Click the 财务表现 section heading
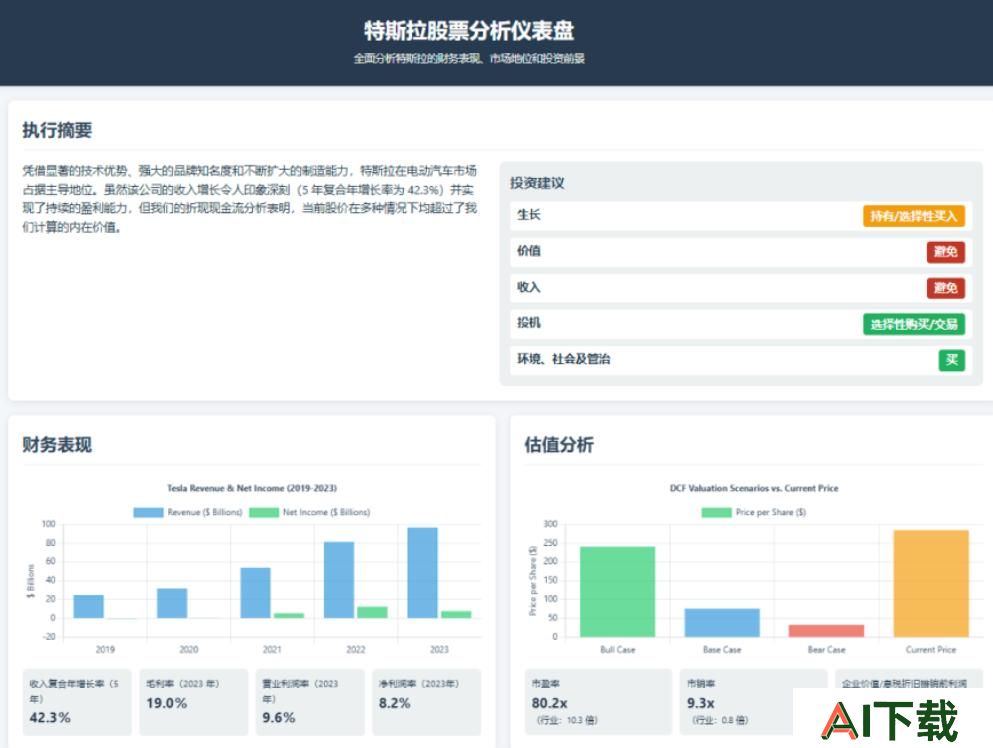The image size is (993, 748). coord(57,445)
